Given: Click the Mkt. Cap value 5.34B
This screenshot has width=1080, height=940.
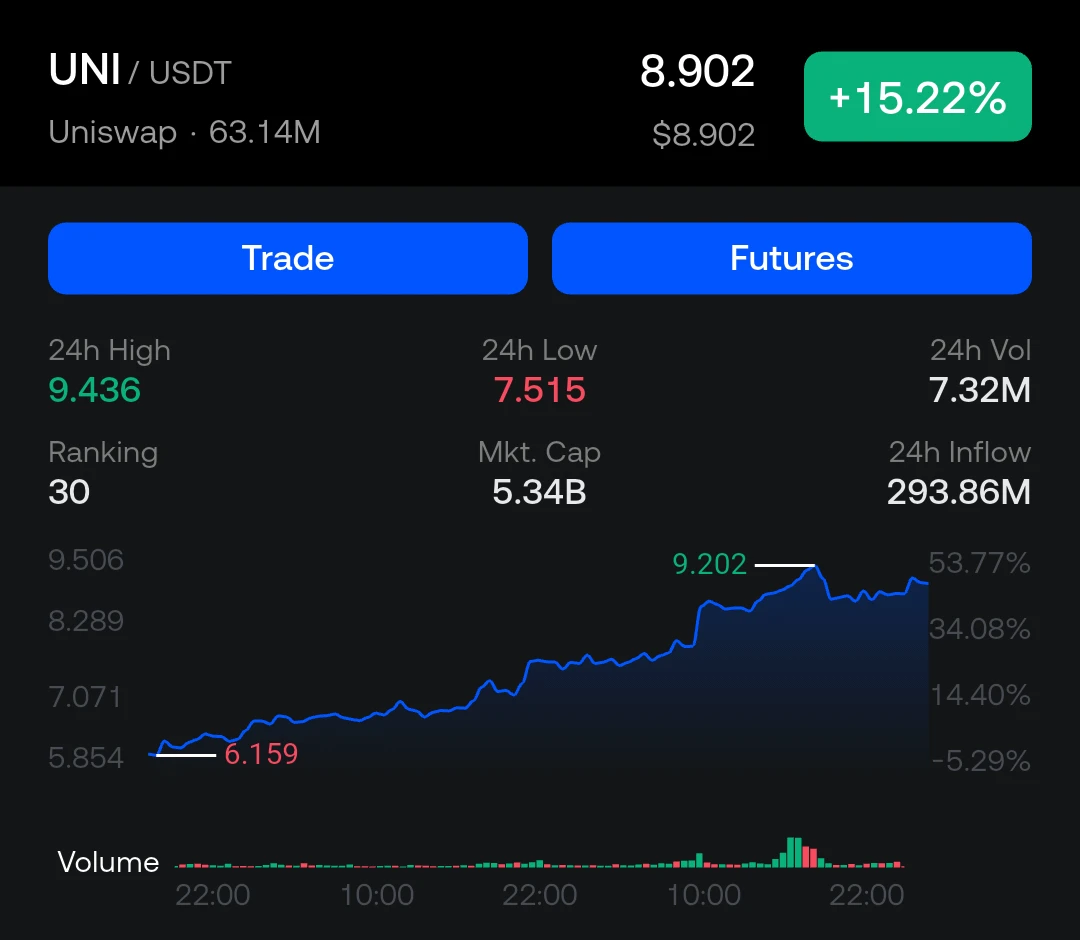Looking at the screenshot, I should (x=539, y=492).
